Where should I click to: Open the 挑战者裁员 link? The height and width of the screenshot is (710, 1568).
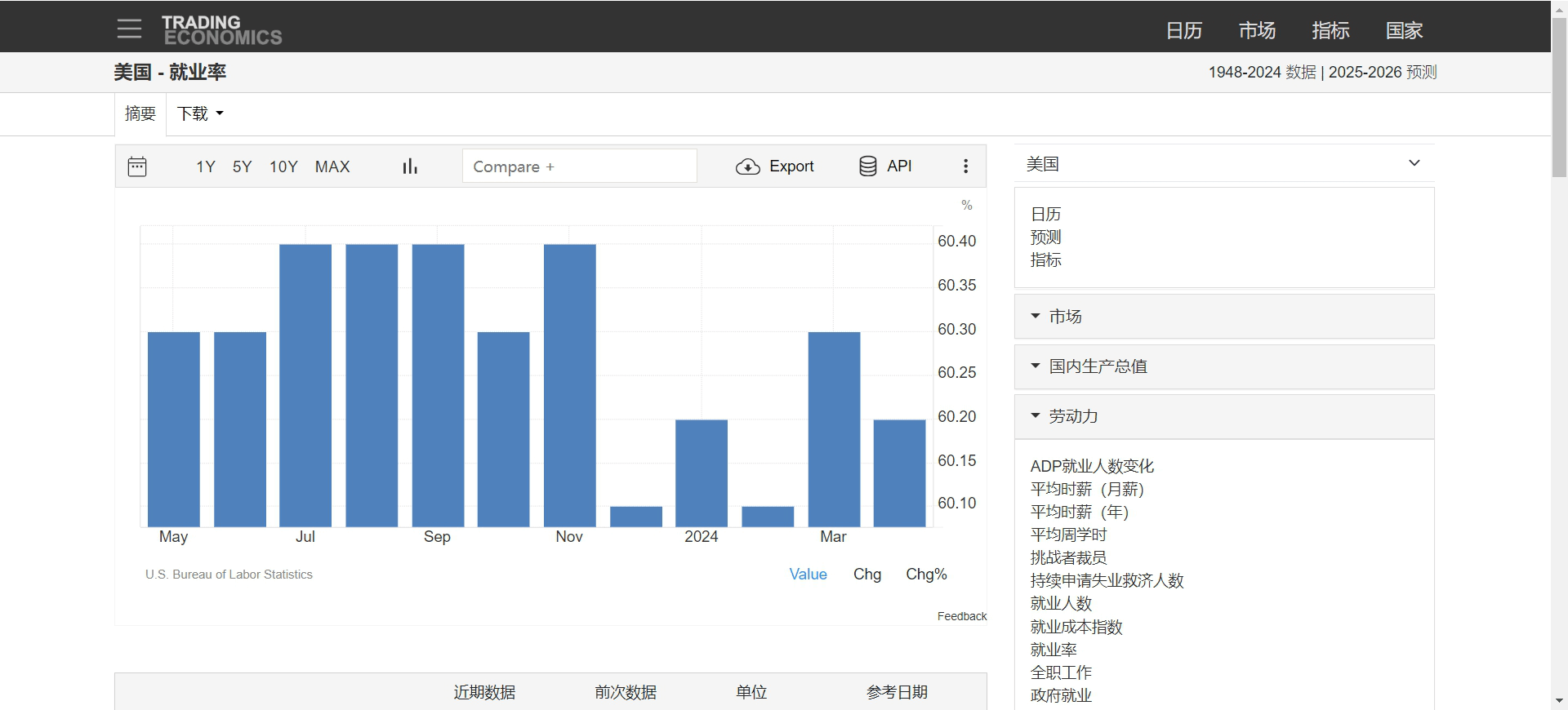pyautogui.click(x=1068, y=557)
